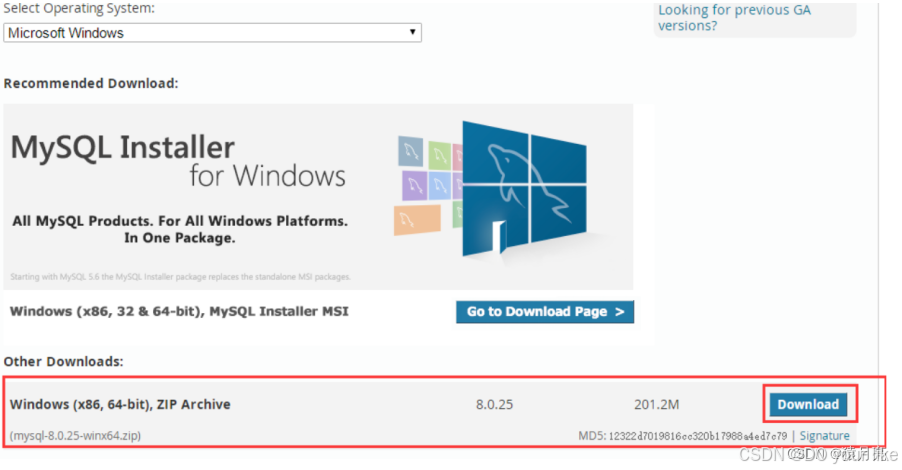Select the file name mysql-8.0.25-winx64.zip
Screen dimensions: 902x470
[x=75, y=435]
